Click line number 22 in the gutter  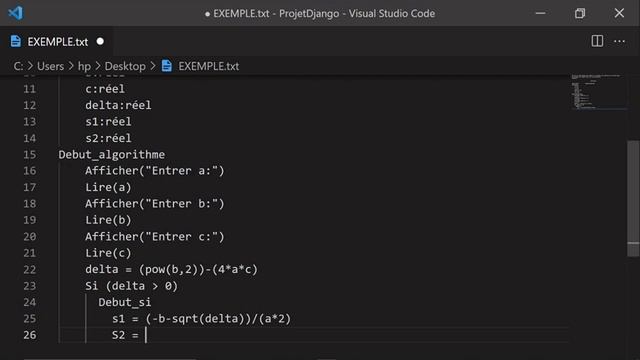click(29, 269)
